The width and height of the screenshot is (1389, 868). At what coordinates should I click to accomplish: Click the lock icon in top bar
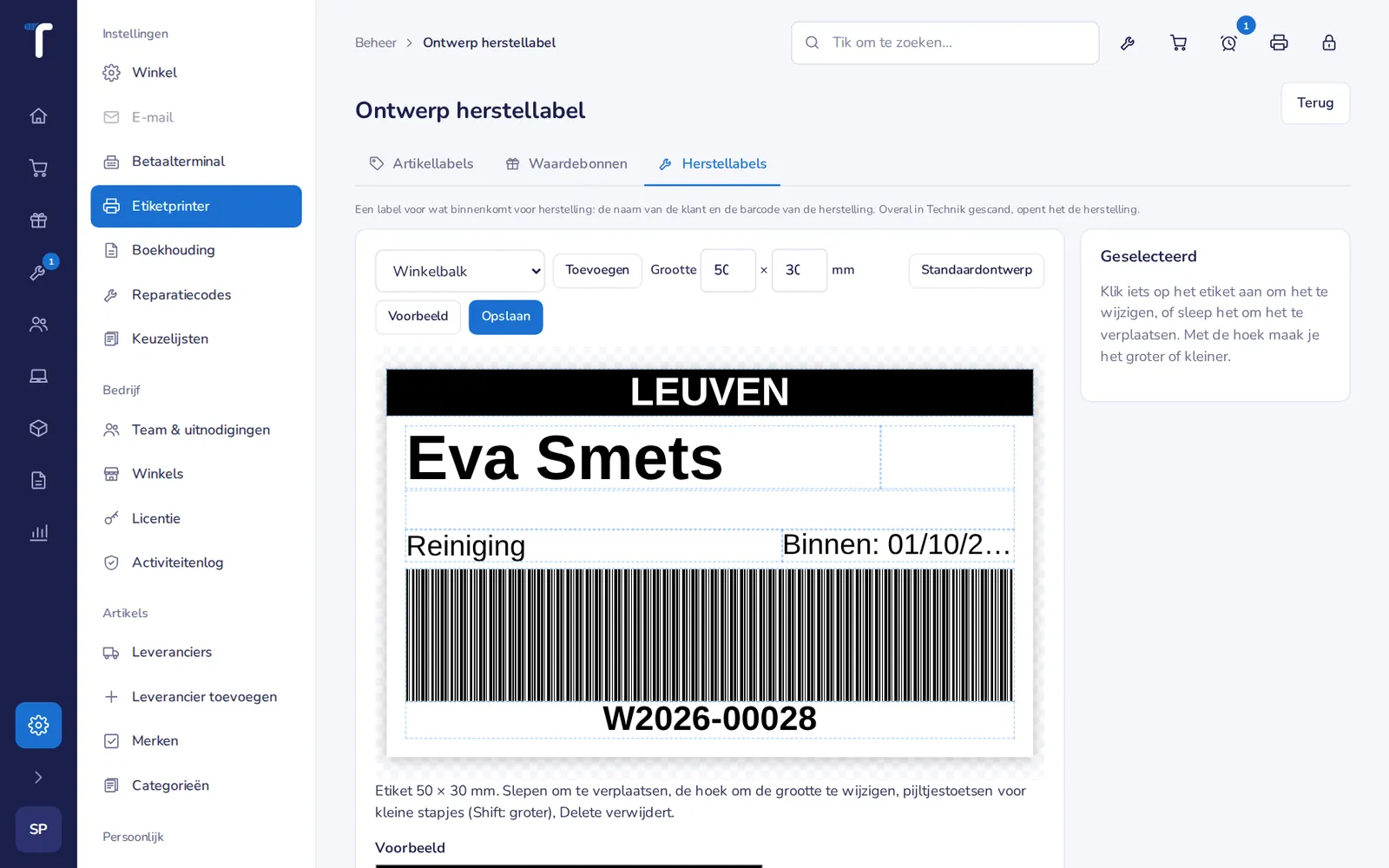[x=1329, y=43]
